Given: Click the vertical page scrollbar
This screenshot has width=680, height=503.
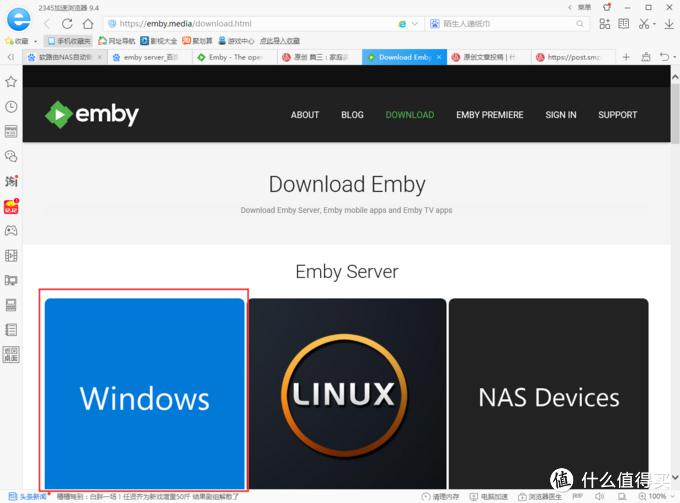Looking at the screenshot, I should point(675,114).
